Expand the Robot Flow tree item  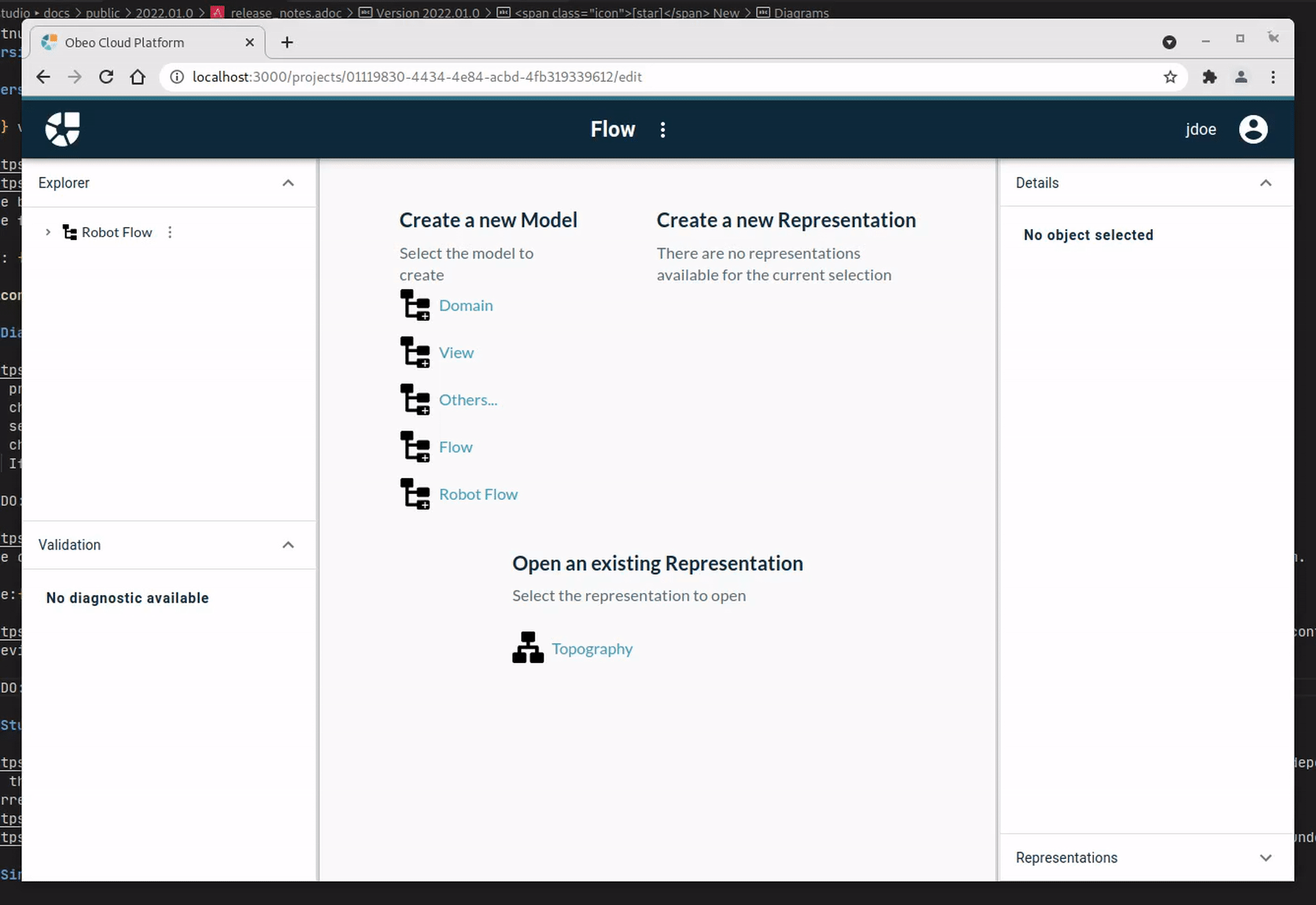click(48, 232)
